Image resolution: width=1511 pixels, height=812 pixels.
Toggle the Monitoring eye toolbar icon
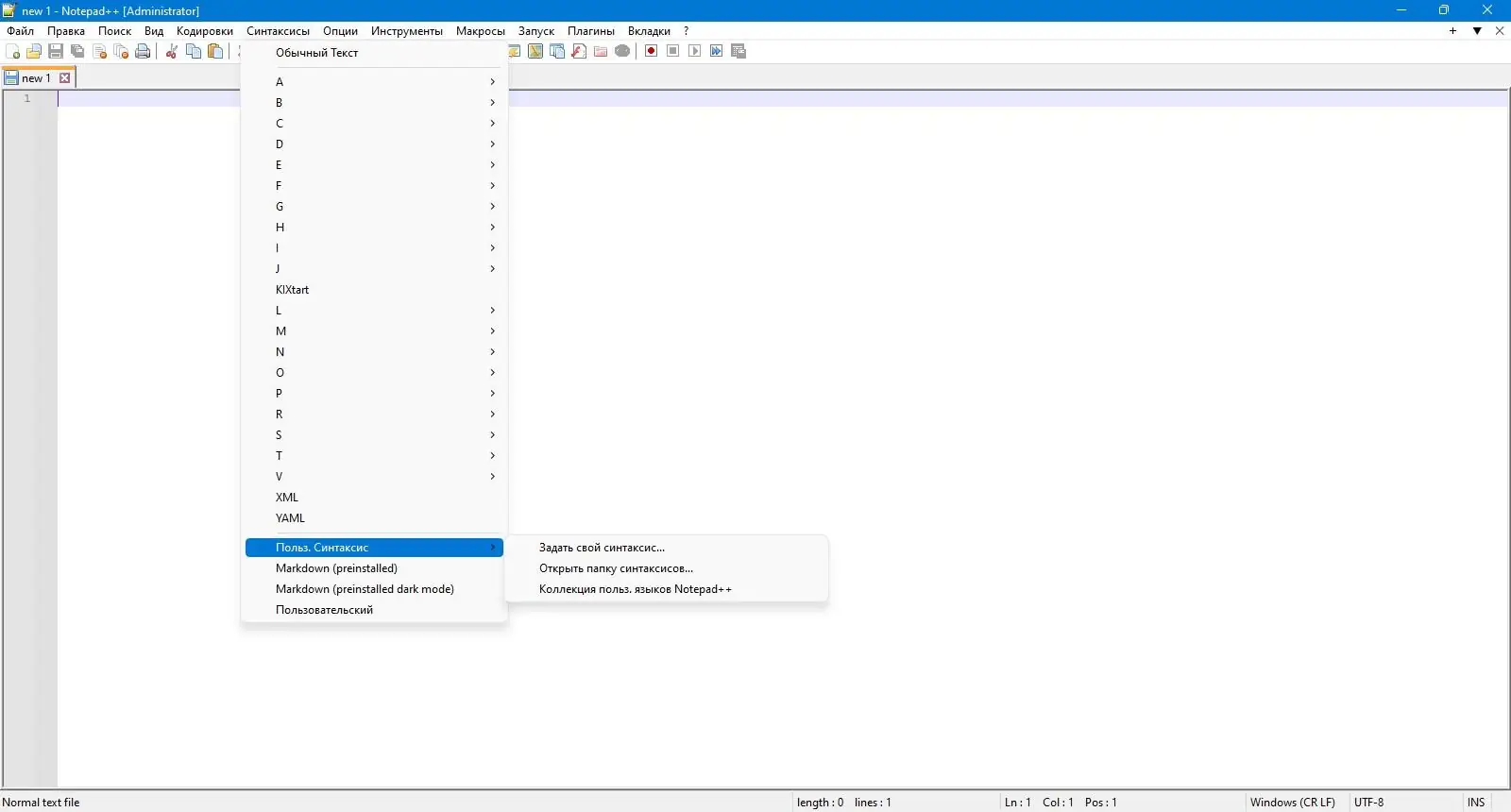click(622, 51)
